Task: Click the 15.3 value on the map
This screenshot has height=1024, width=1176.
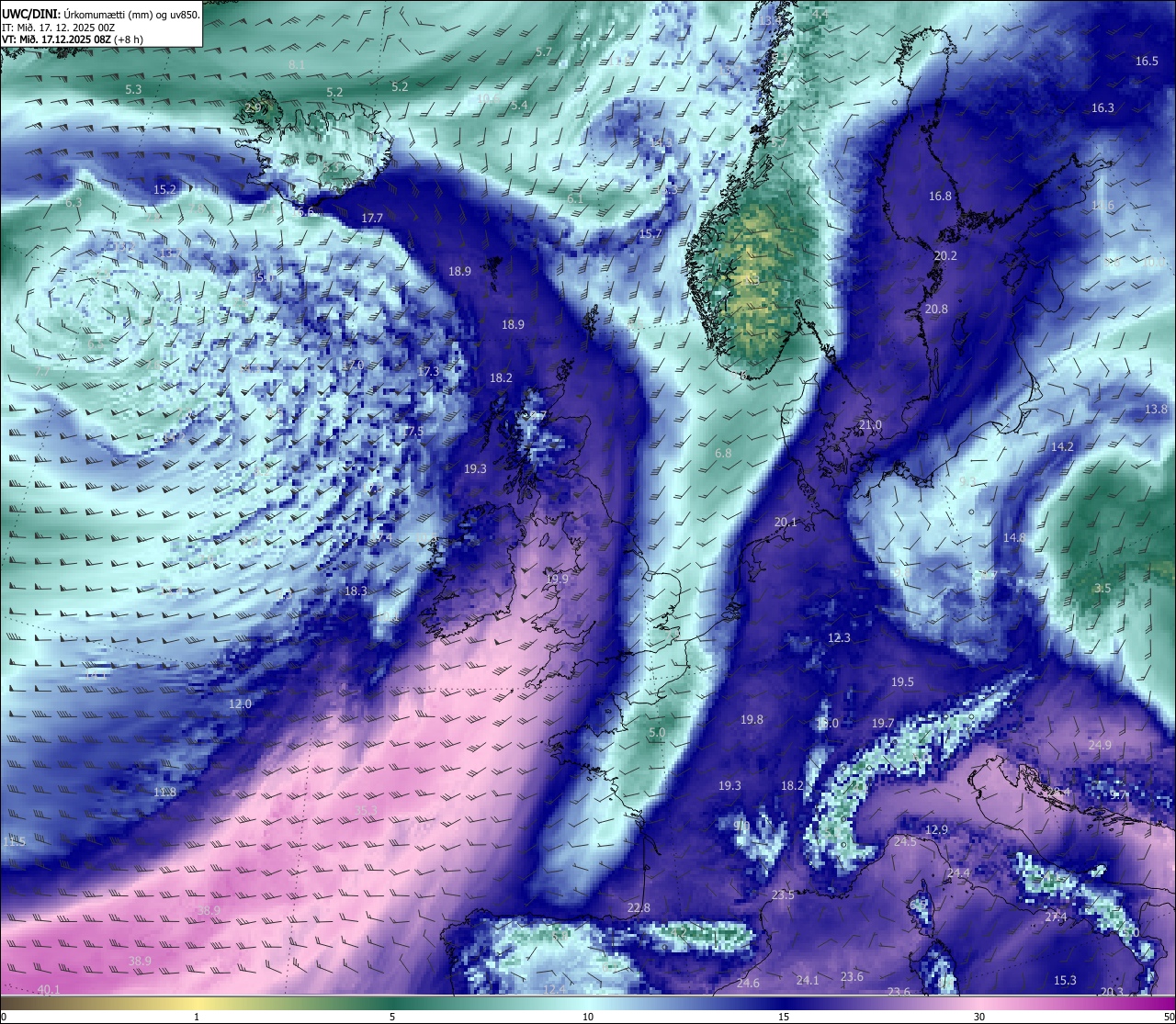Action: 1064,980
